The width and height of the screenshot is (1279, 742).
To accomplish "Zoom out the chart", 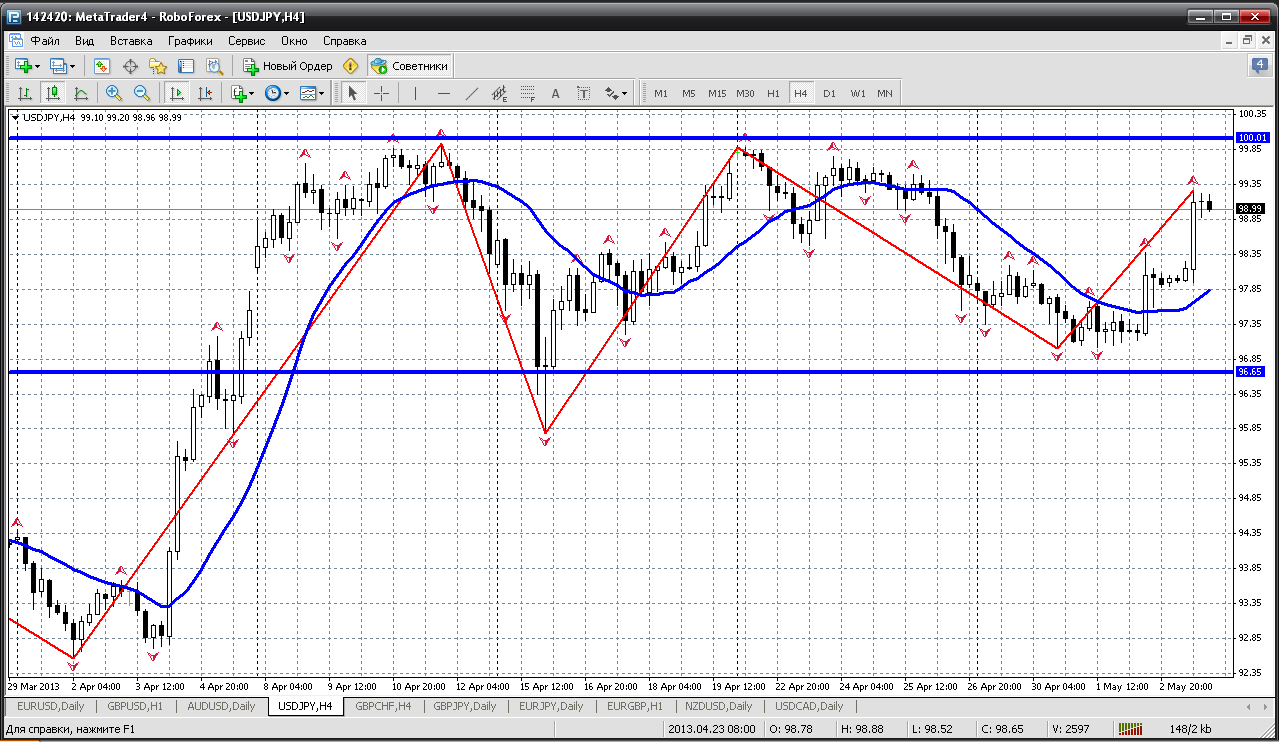I will pyautogui.click(x=142, y=93).
